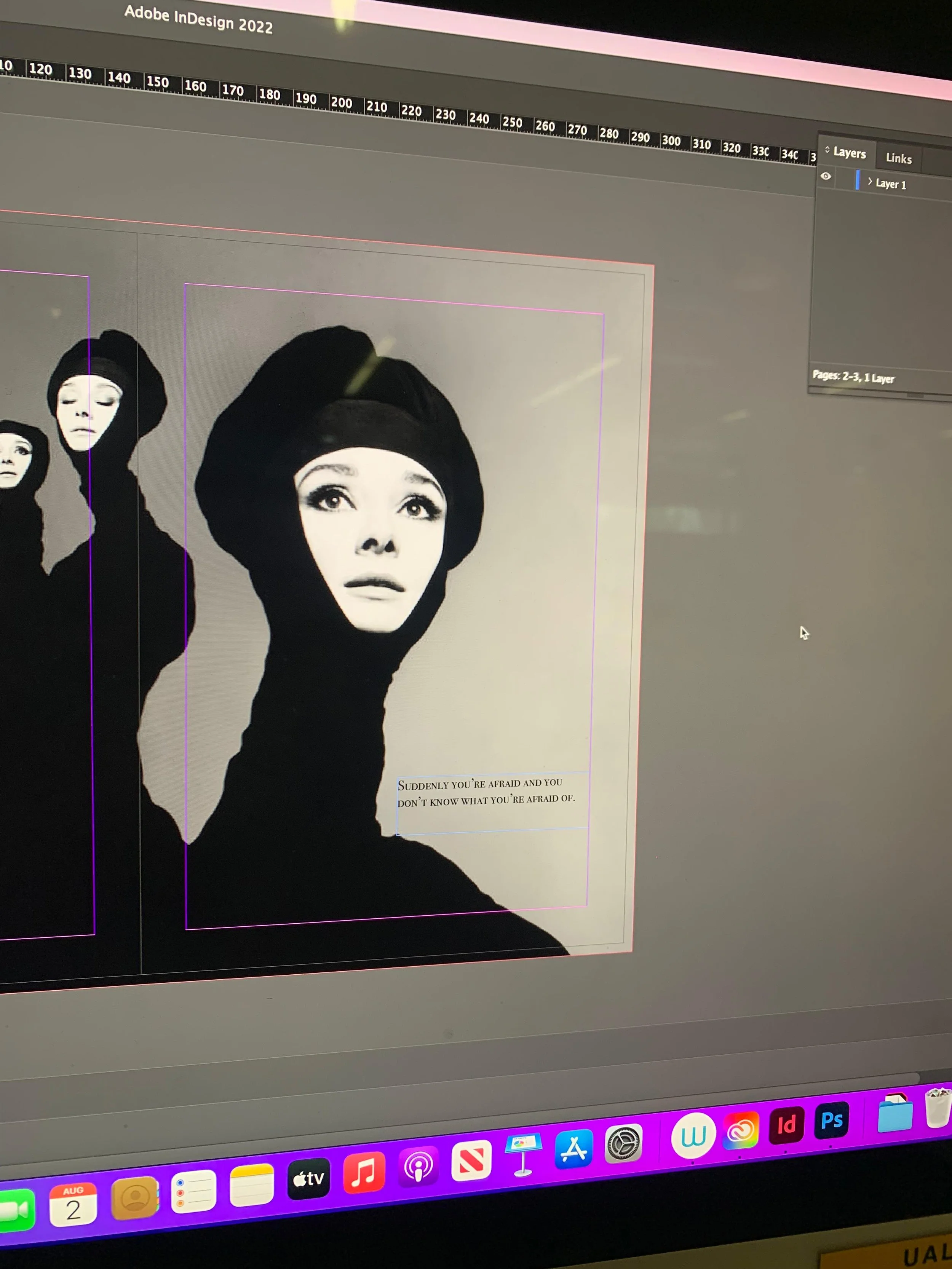Open the Trash in the Dock

939,1107
